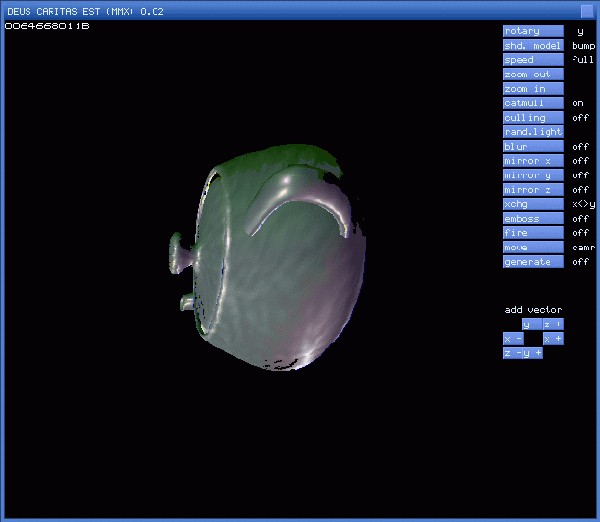Enable mirror y
Screen dimensions: 600x522
coord(533,175)
